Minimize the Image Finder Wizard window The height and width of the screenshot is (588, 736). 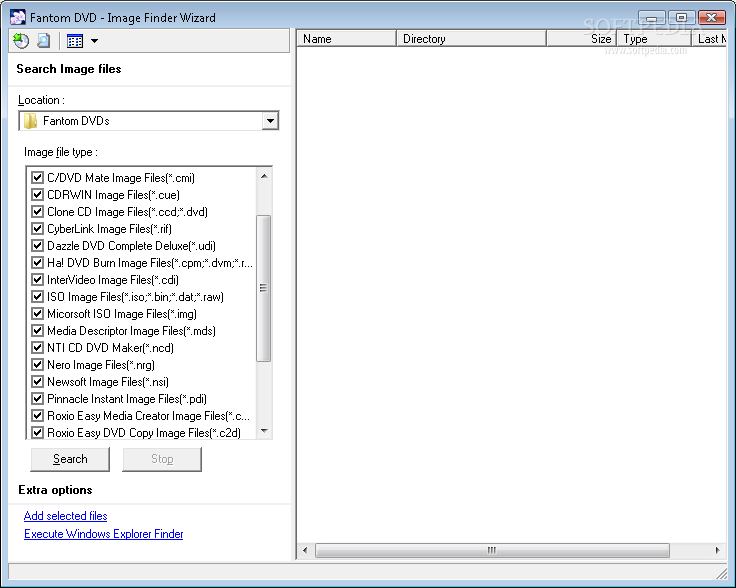[x=652, y=18]
